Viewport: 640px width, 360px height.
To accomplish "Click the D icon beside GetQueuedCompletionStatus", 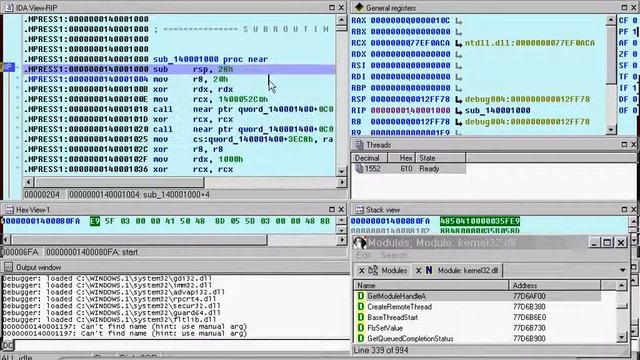I will pos(360,338).
